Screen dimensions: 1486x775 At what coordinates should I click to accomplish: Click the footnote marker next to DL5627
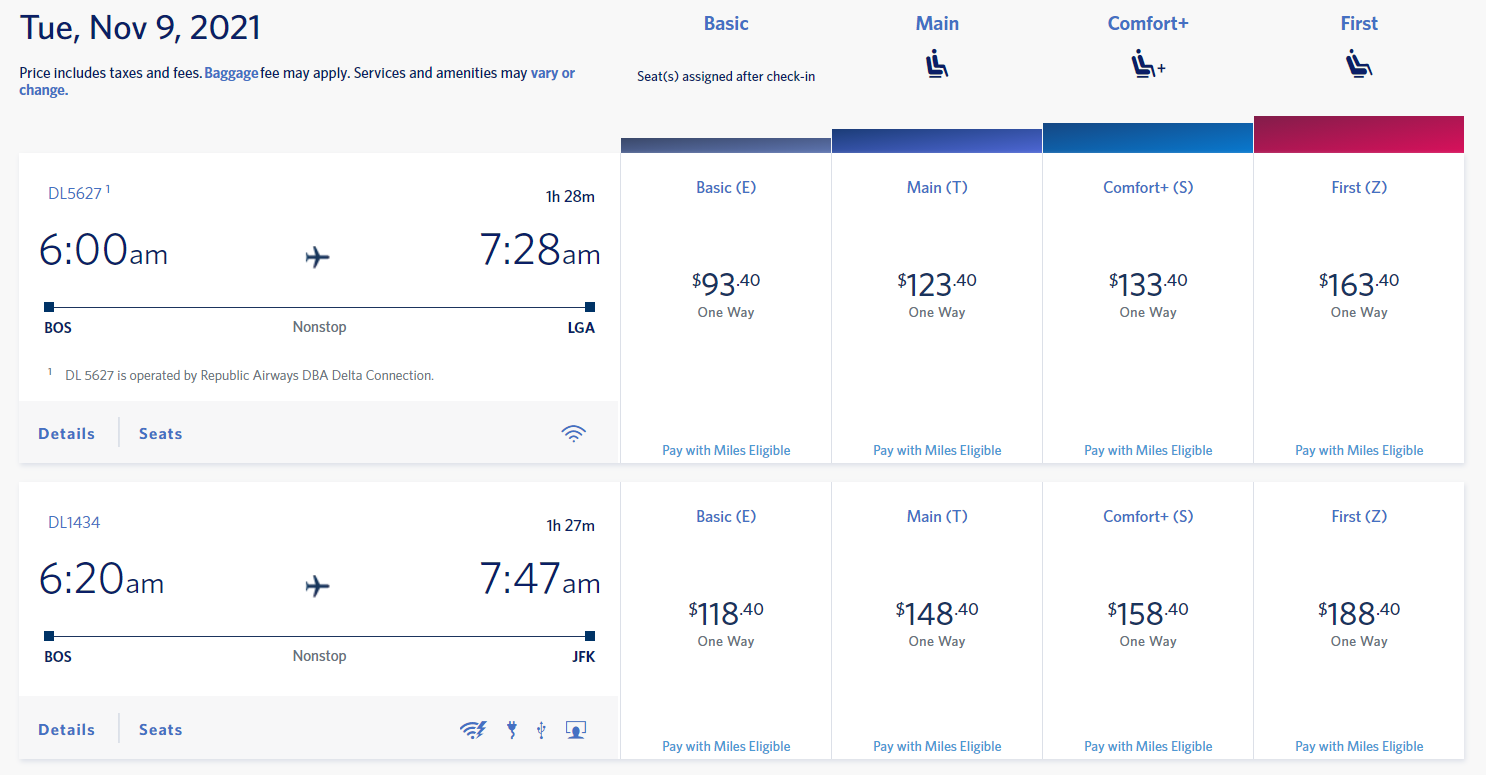click(x=109, y=188)
